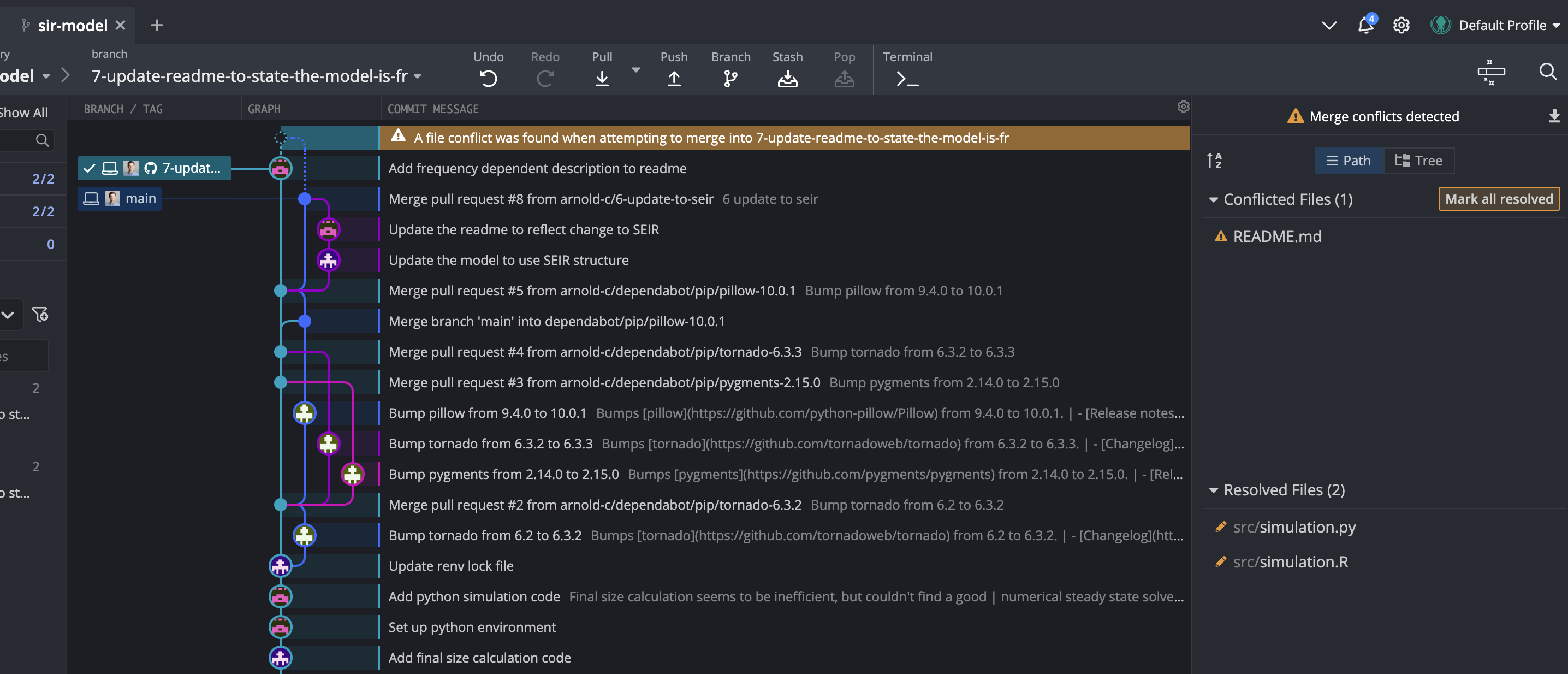This screenshot has width=1568, height=674.
Task: Open the notifications bell
Action: click(x=1365, y=25)
